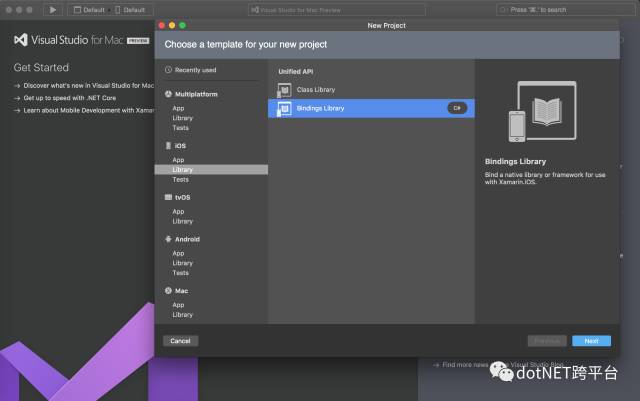This screenshot has height=401, width=640.
Task: Click the Visual Studio logo icon
Action: tap(21, 40)
